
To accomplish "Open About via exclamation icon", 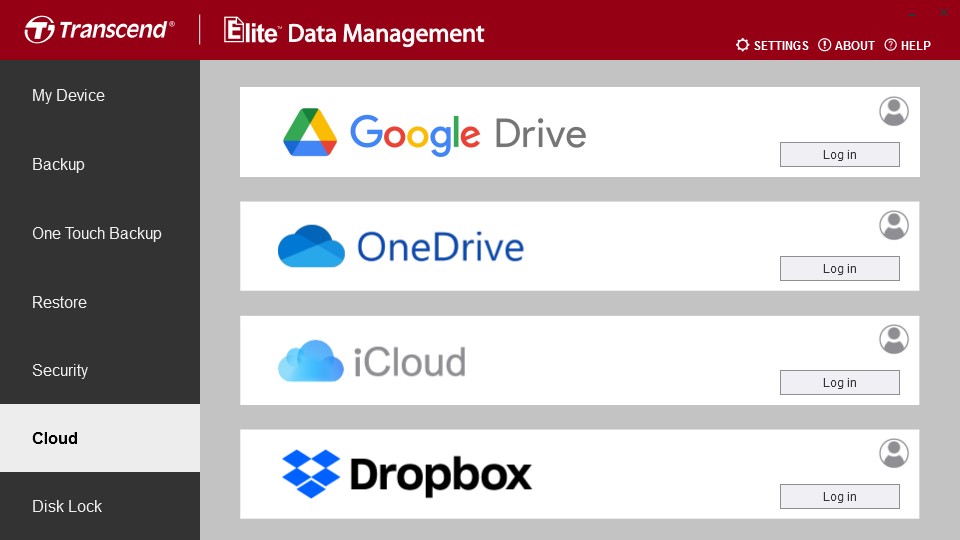I will [824, 45].
